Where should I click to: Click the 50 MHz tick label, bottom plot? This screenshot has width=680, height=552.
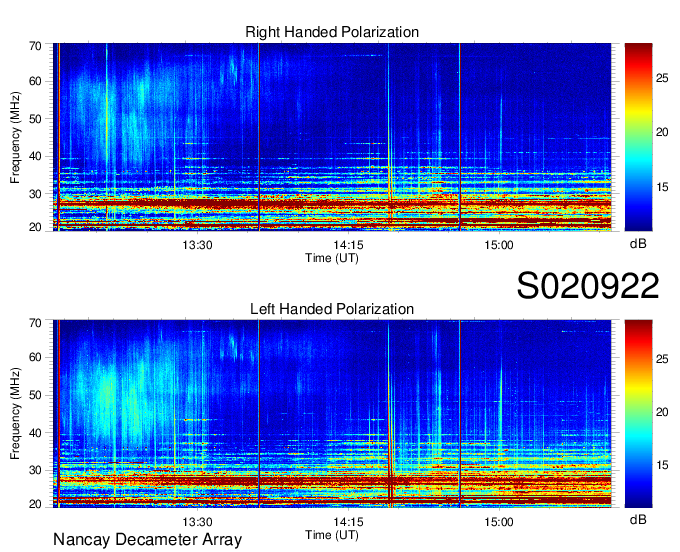click(x=35, y=395)
